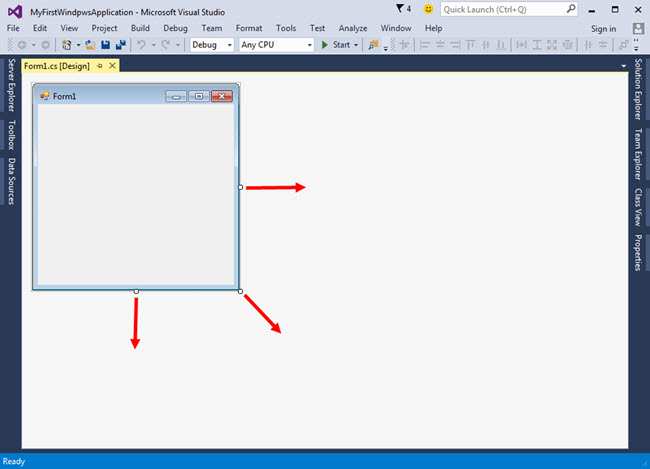The width and height of the screenshot is (650, 469).
Task: Click the Open File folder icon
Action: (90, 45)
